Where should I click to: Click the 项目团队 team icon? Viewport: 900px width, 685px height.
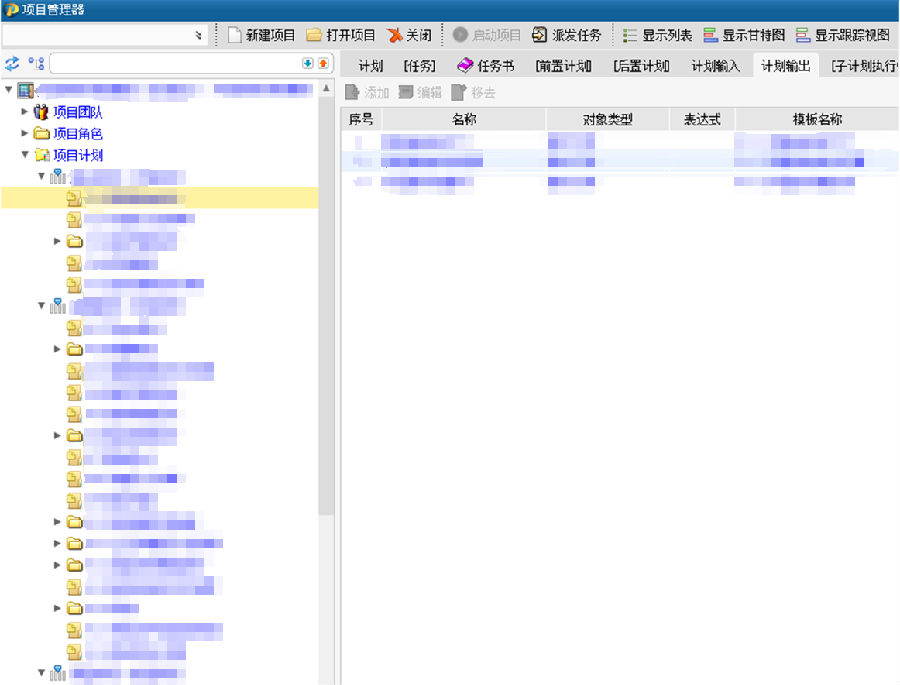(x=41, y=112)
